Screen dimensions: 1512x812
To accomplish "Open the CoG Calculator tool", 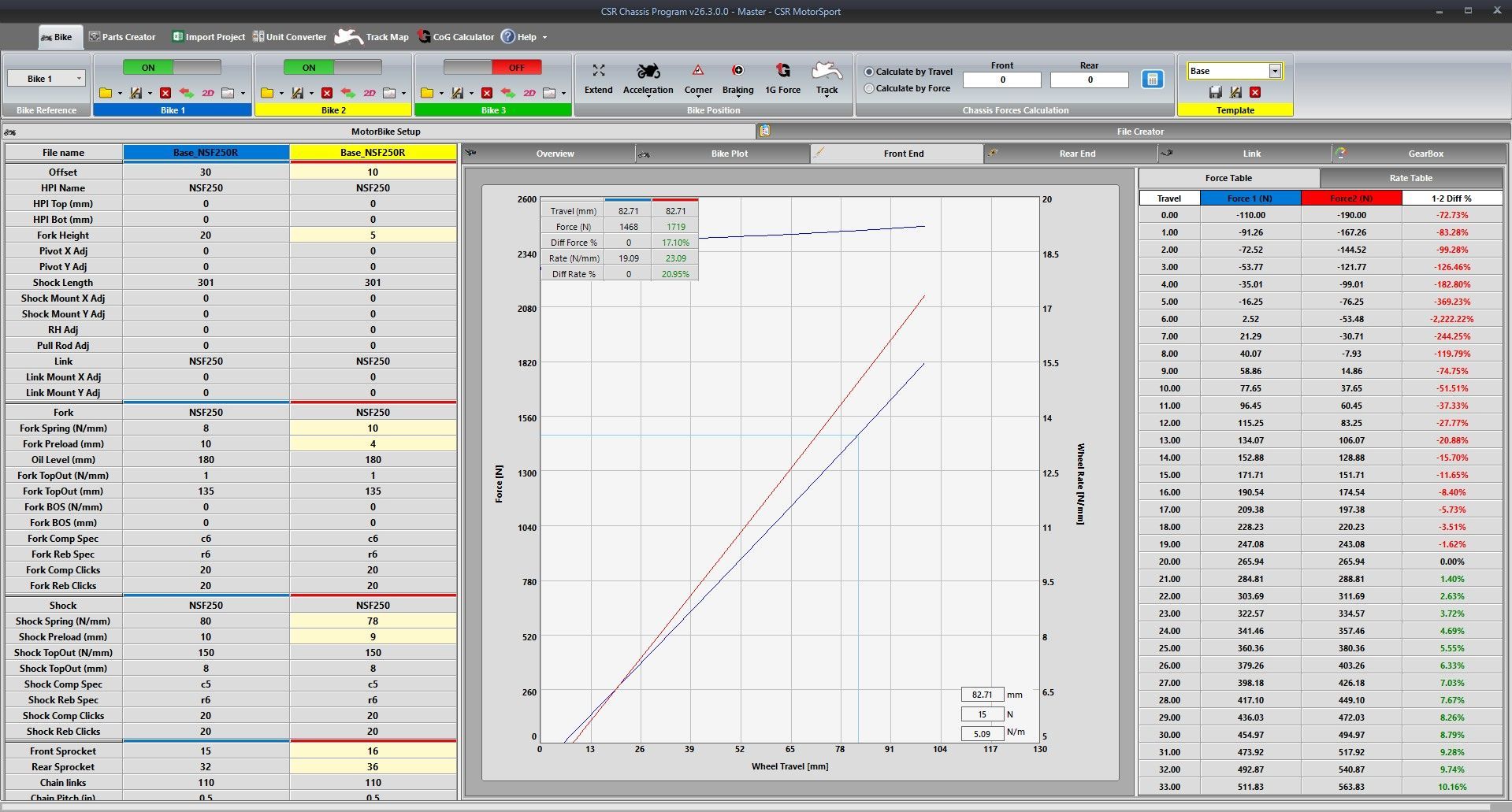I will [455, 37].
